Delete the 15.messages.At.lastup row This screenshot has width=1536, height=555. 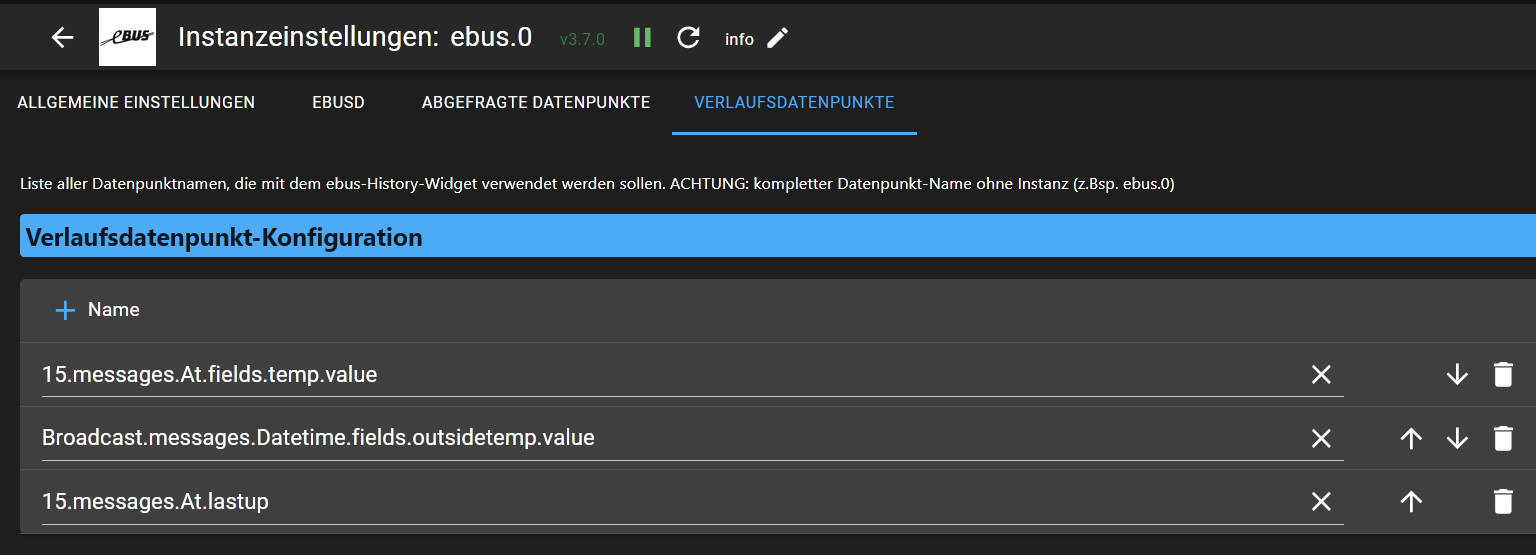(x=1502, y=501)
